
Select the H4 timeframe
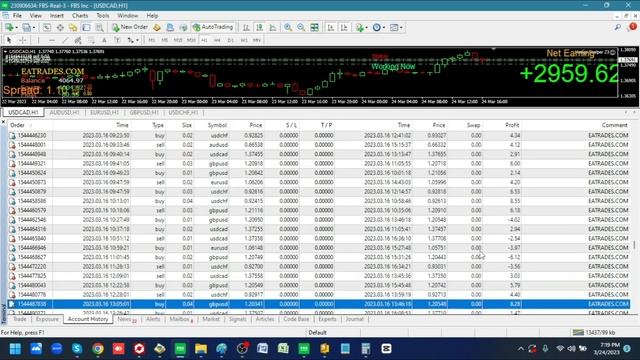(217, 40)
